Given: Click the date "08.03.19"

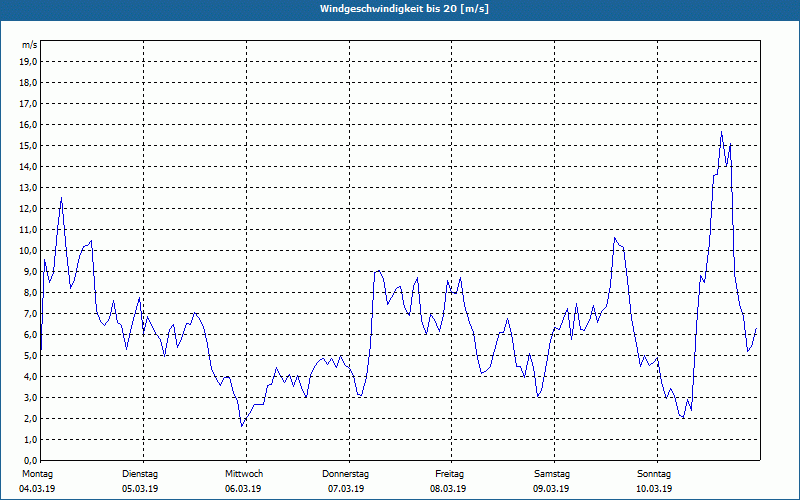Looking at the screenshot, I should (448, 489).
